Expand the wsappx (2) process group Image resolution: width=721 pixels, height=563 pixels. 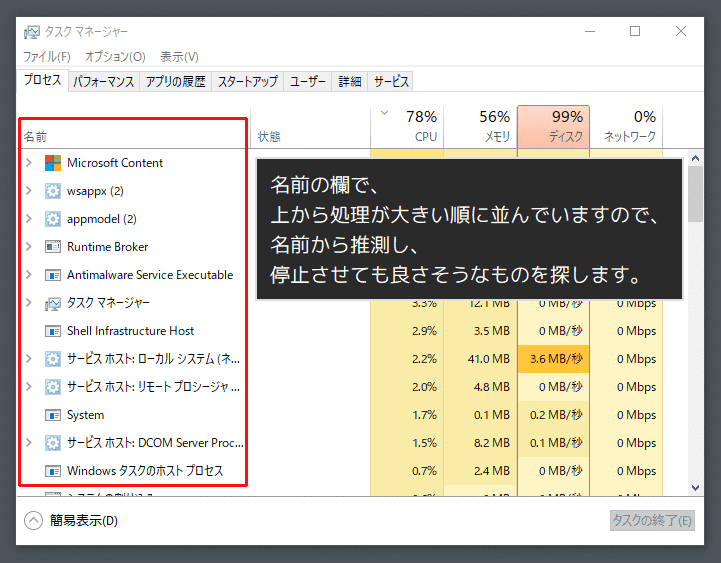point(29,191)
